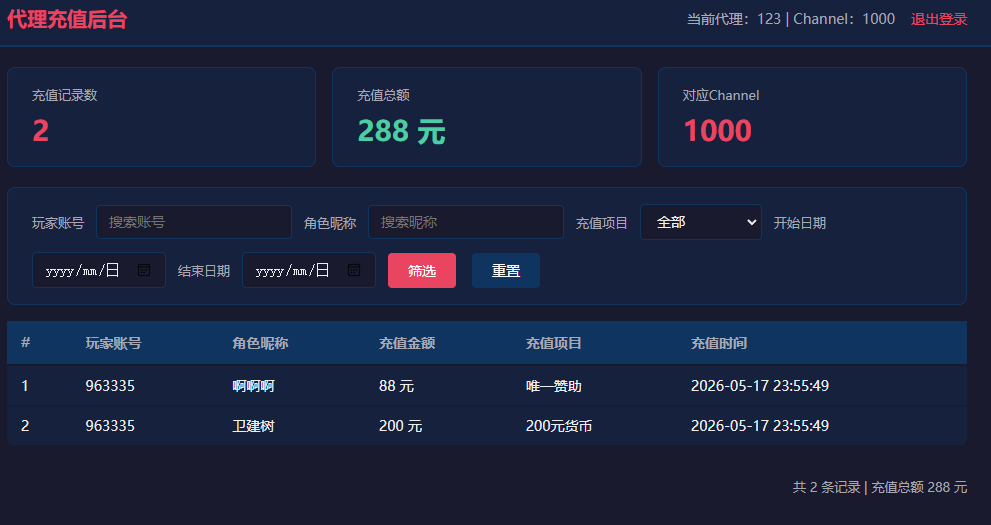Click the start date input field
The height and width of the screenshot is (525, 991).
99,270
